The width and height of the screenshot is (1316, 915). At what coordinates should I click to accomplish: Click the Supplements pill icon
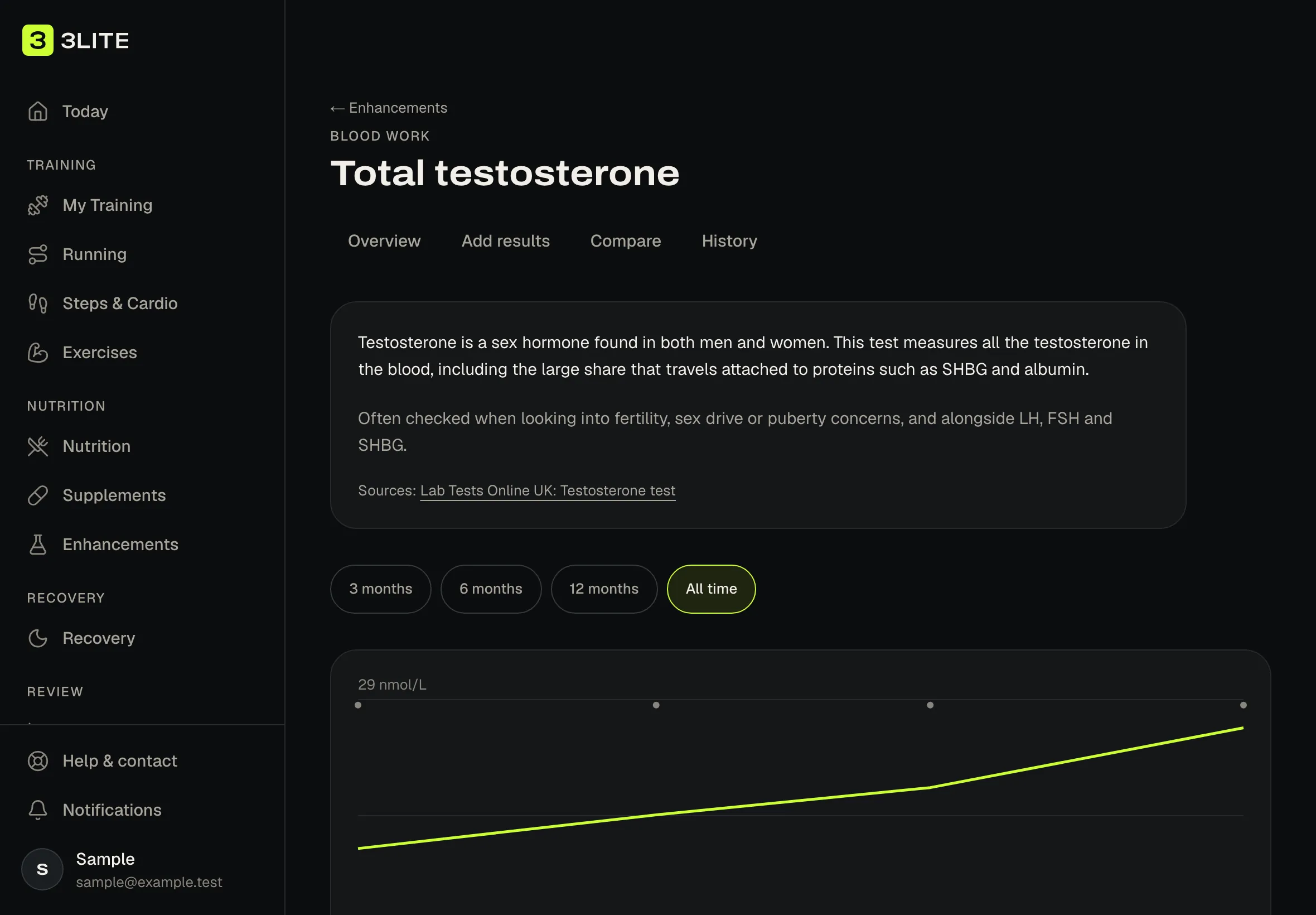tap(38, 495)
